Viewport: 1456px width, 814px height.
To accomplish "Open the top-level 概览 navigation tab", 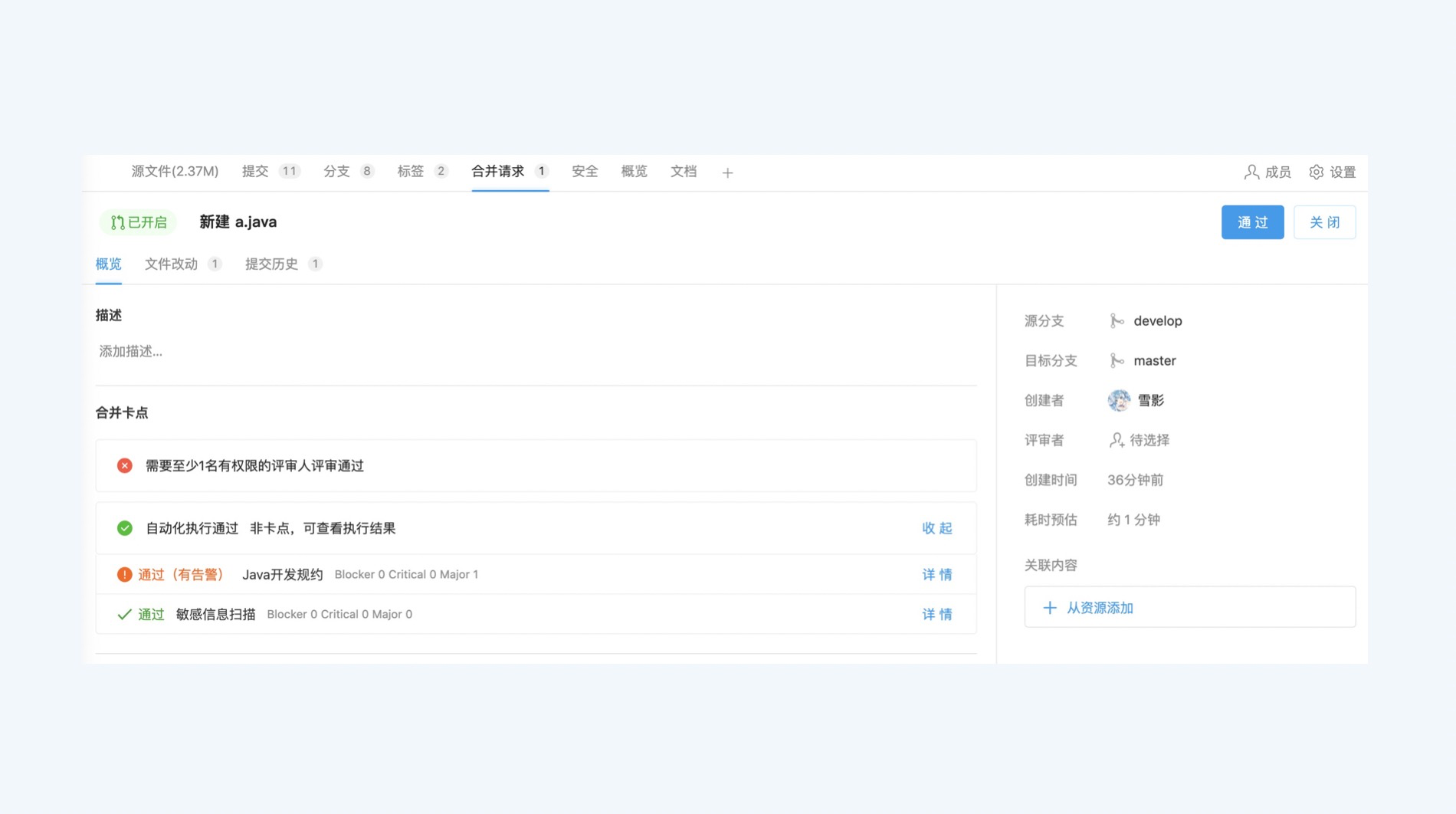I will click(634, 172).
